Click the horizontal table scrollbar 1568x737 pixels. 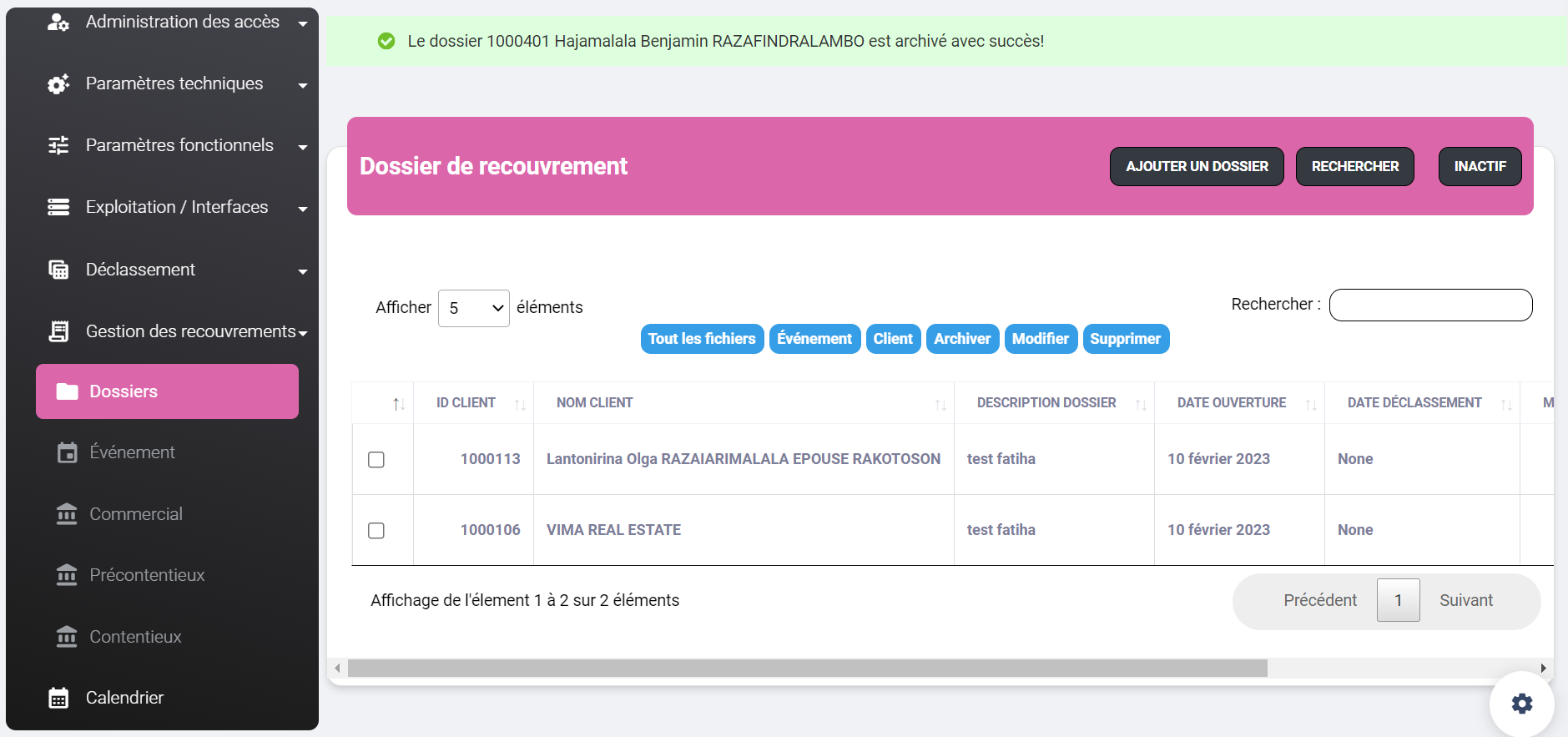807,669
